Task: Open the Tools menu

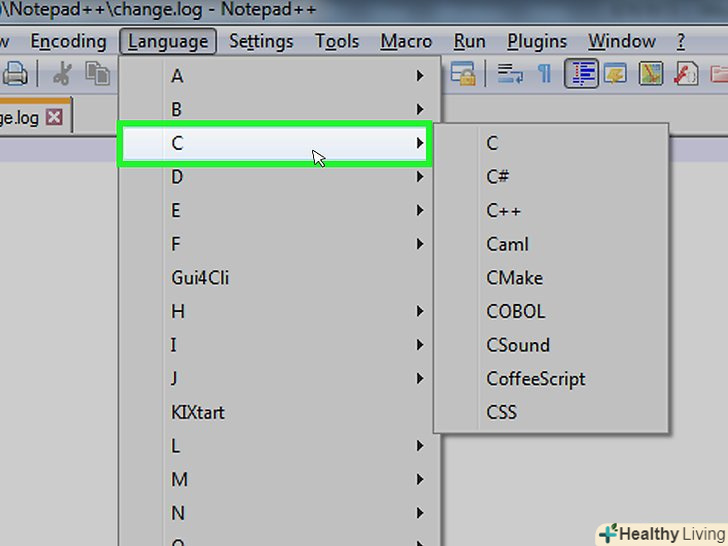Action: (x=337, y=42)
